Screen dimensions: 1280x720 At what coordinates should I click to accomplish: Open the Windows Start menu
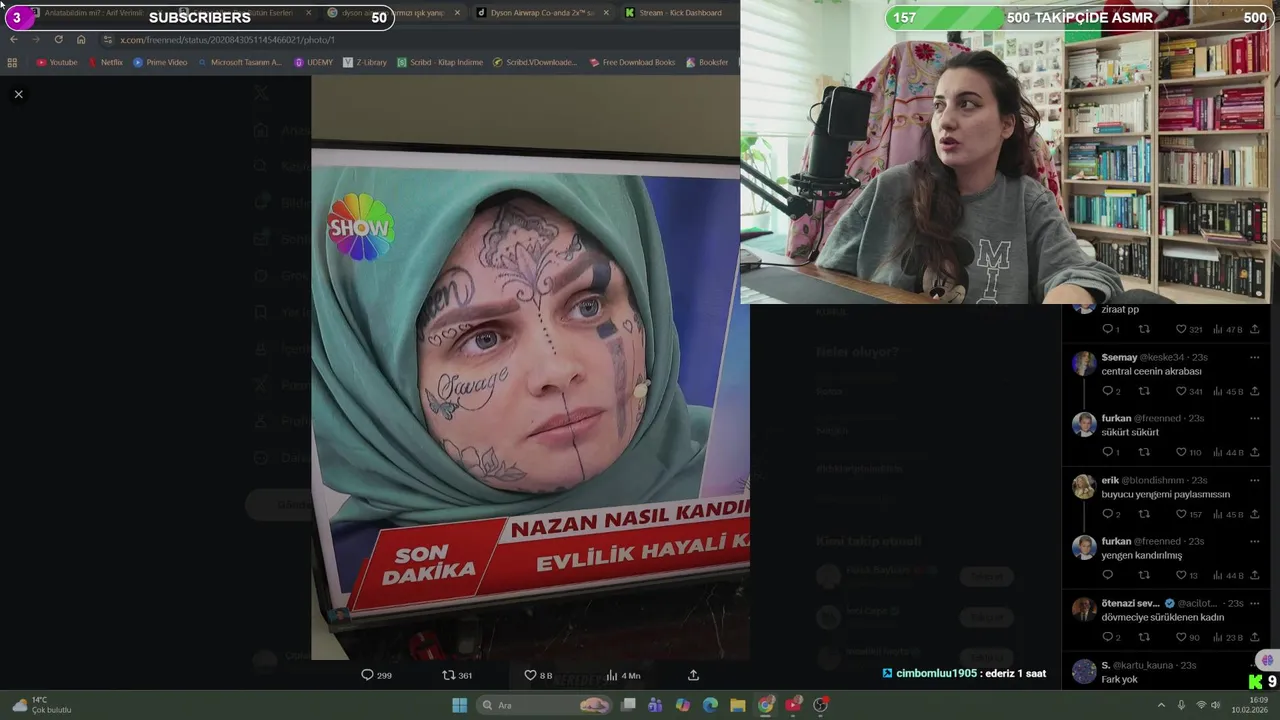459,705
